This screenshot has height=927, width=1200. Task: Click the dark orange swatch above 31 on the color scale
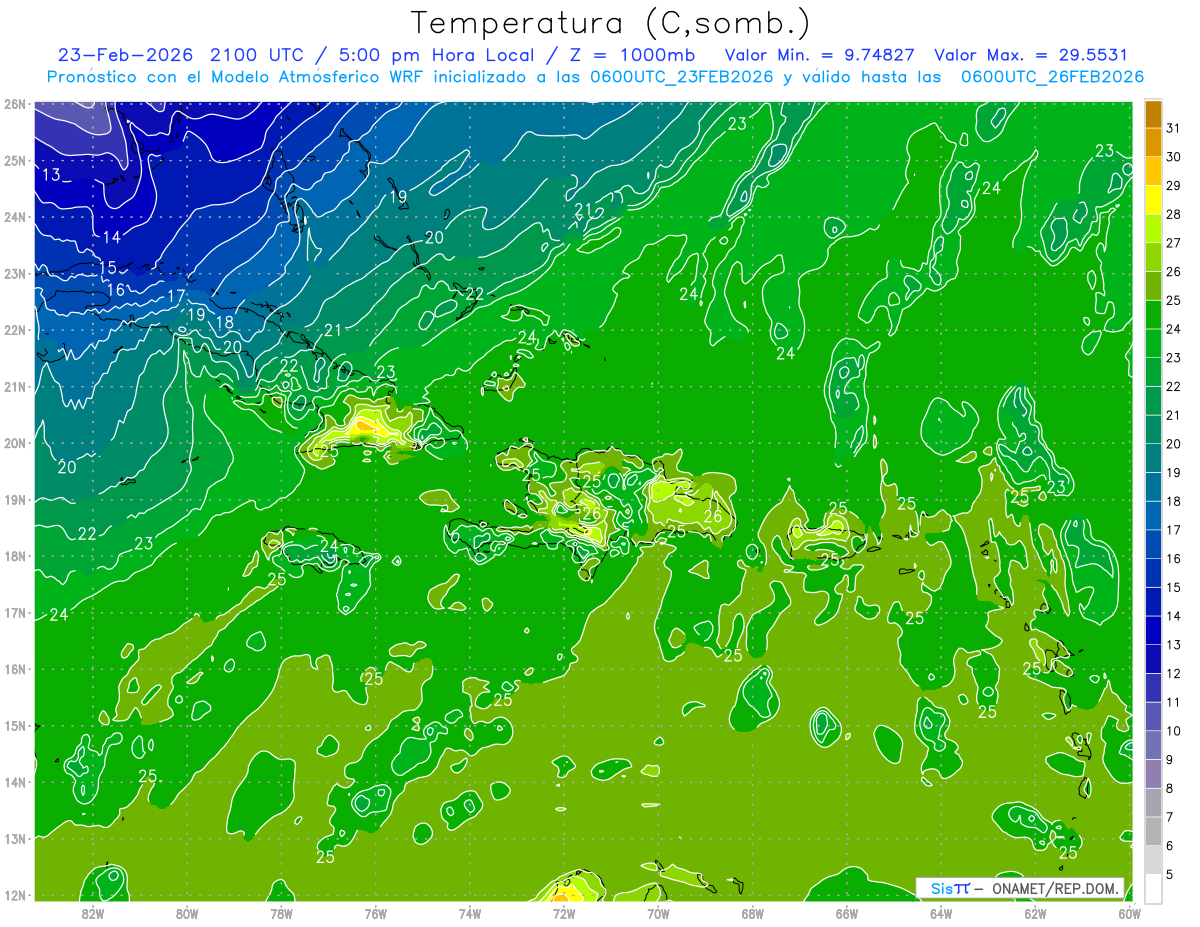pyautogui.click(x=1153, y=114)
